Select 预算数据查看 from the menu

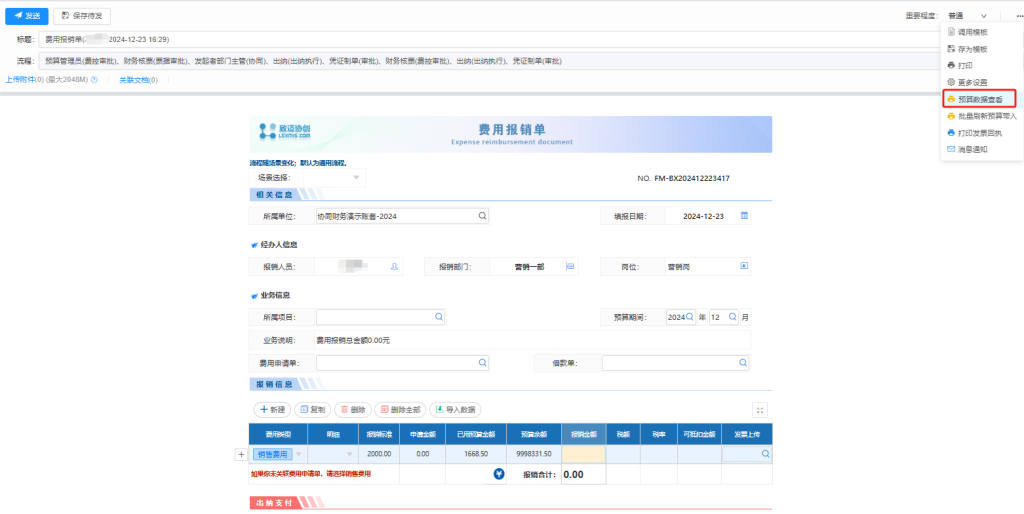click(x=979, y=99)
